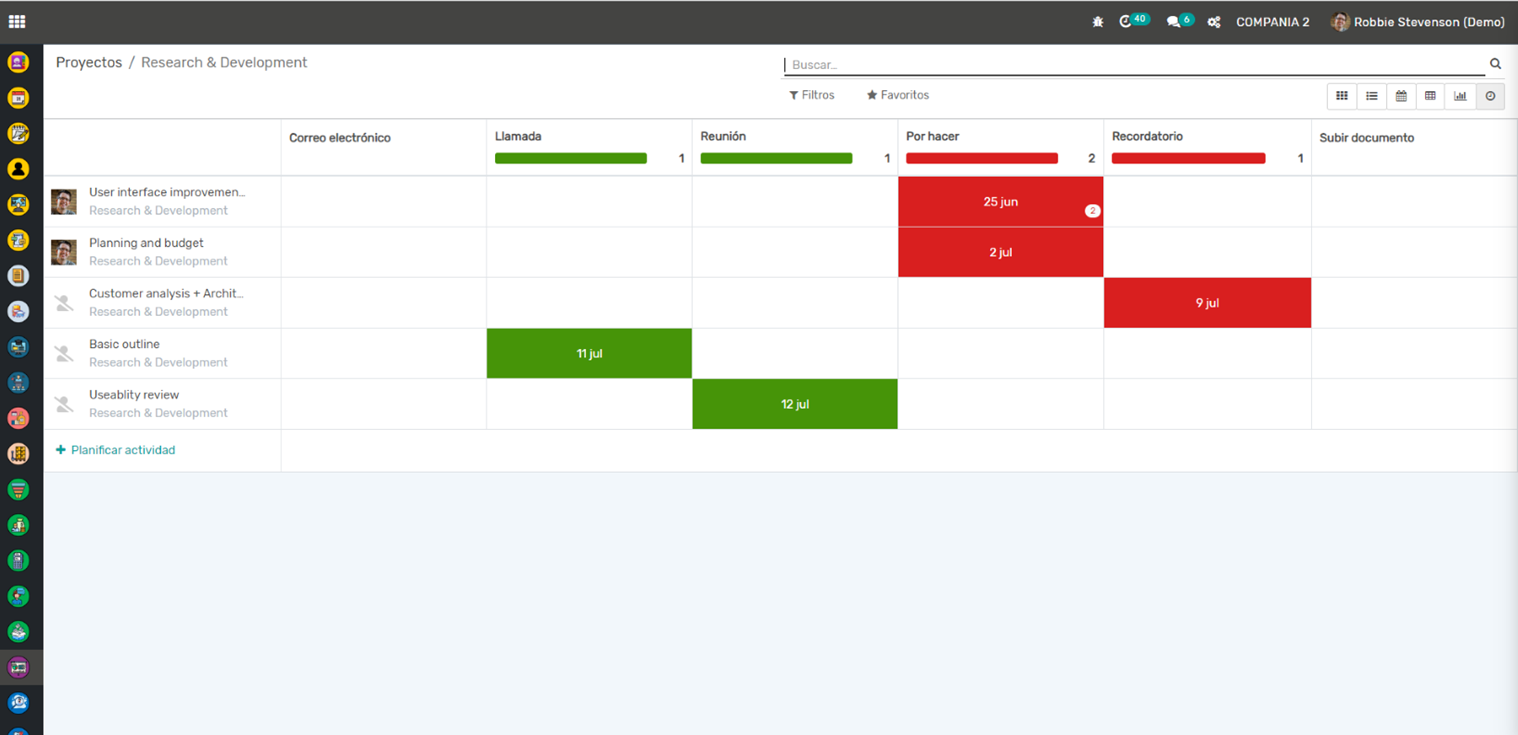Switch to the pivot table view
This screenshot has height=735, width=1518.
tap(1430, 96)
